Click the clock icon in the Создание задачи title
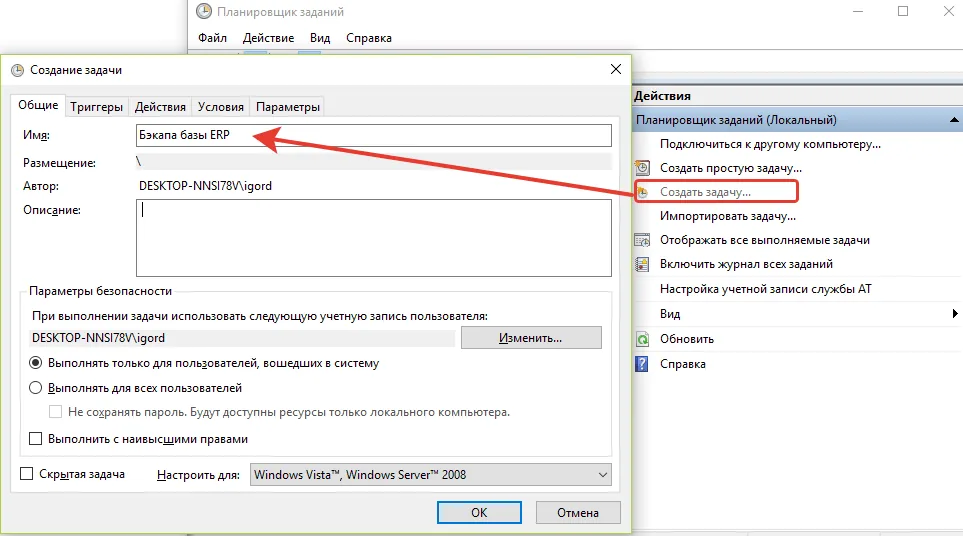This screenshot has height=536, width=963. point(18,70)
